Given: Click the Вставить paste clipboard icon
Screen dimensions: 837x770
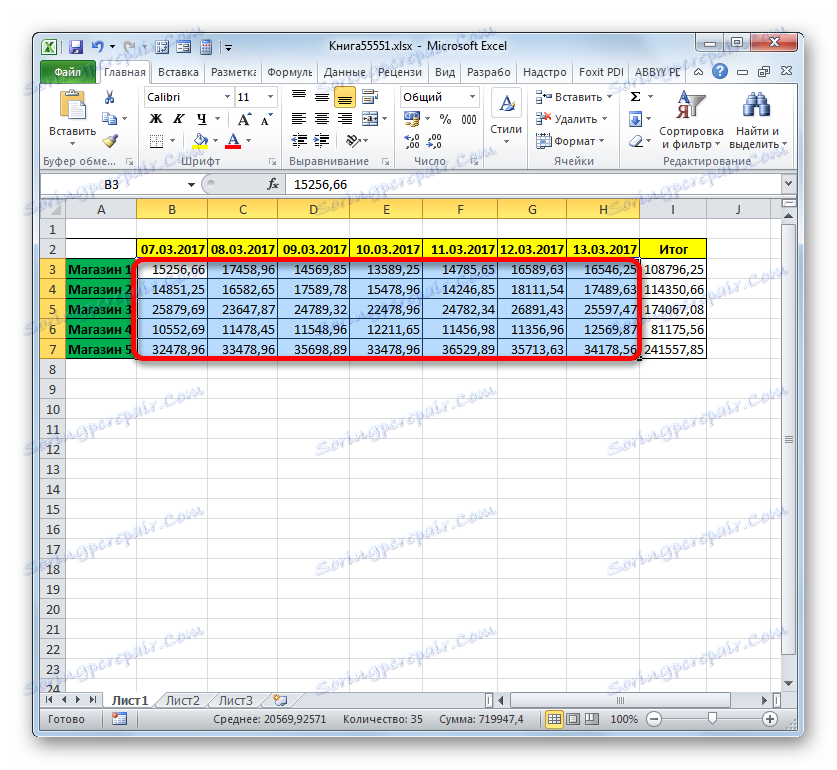Looking at the screenshot, I should click(73, 106).
